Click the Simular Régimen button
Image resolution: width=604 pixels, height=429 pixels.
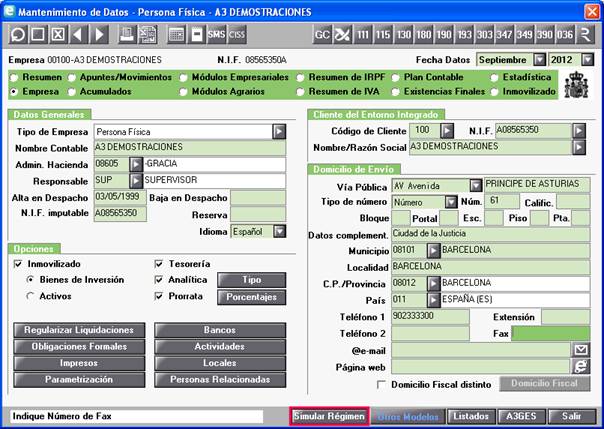pyautogui.click(x=329, y=416)
